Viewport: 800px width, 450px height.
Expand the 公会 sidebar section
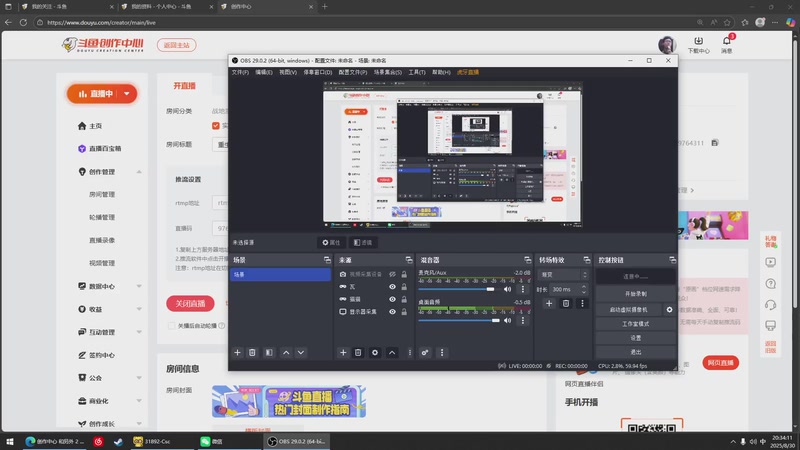click(x=139, y=378)
